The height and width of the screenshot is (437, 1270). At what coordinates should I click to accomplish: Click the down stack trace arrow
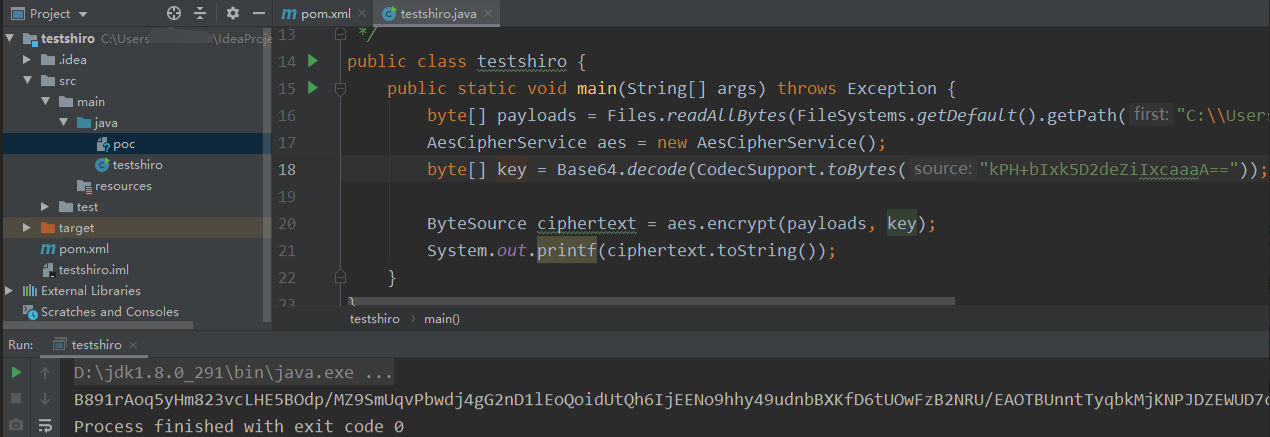45,399
